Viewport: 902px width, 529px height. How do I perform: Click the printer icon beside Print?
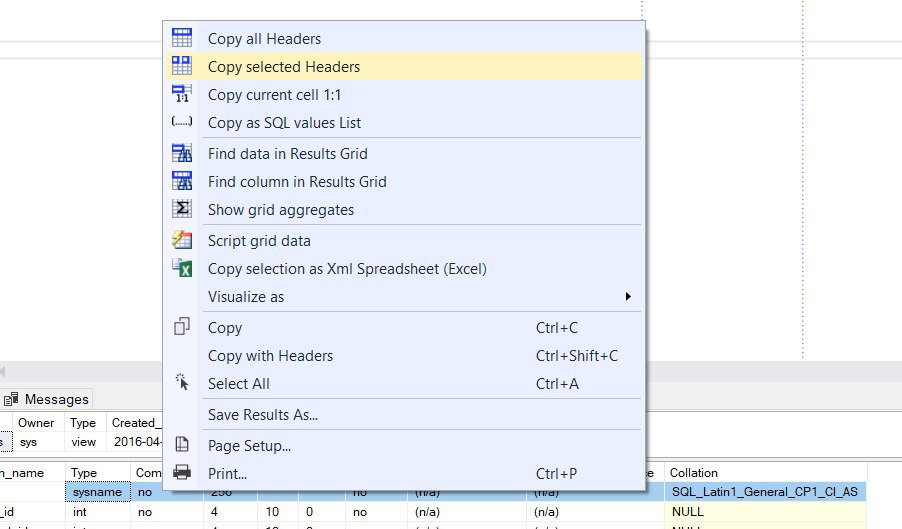click(x=182, y=474)
